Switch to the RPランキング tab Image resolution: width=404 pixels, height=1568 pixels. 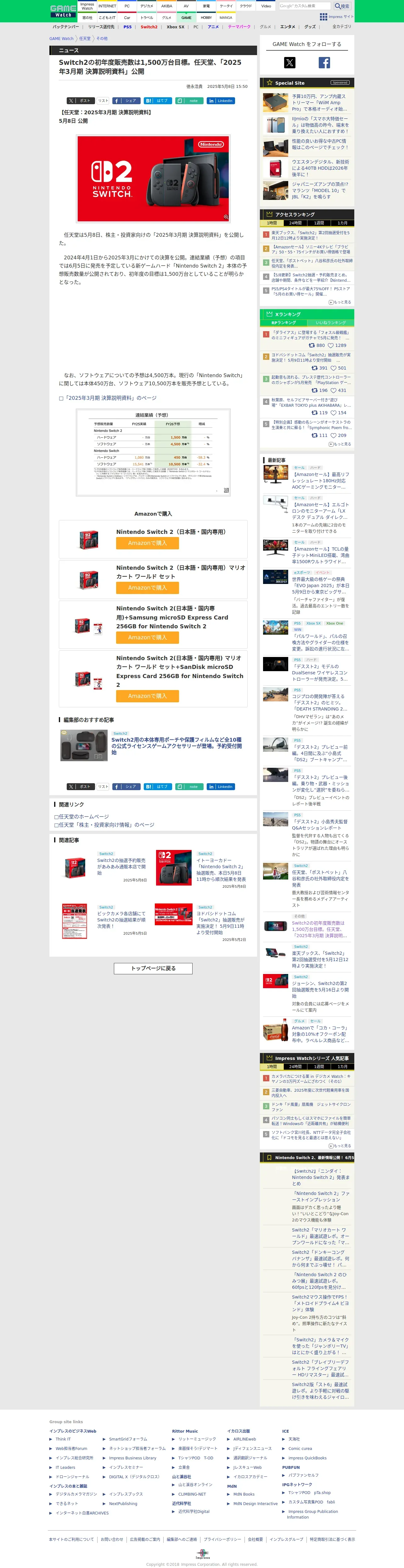point(283,323)
